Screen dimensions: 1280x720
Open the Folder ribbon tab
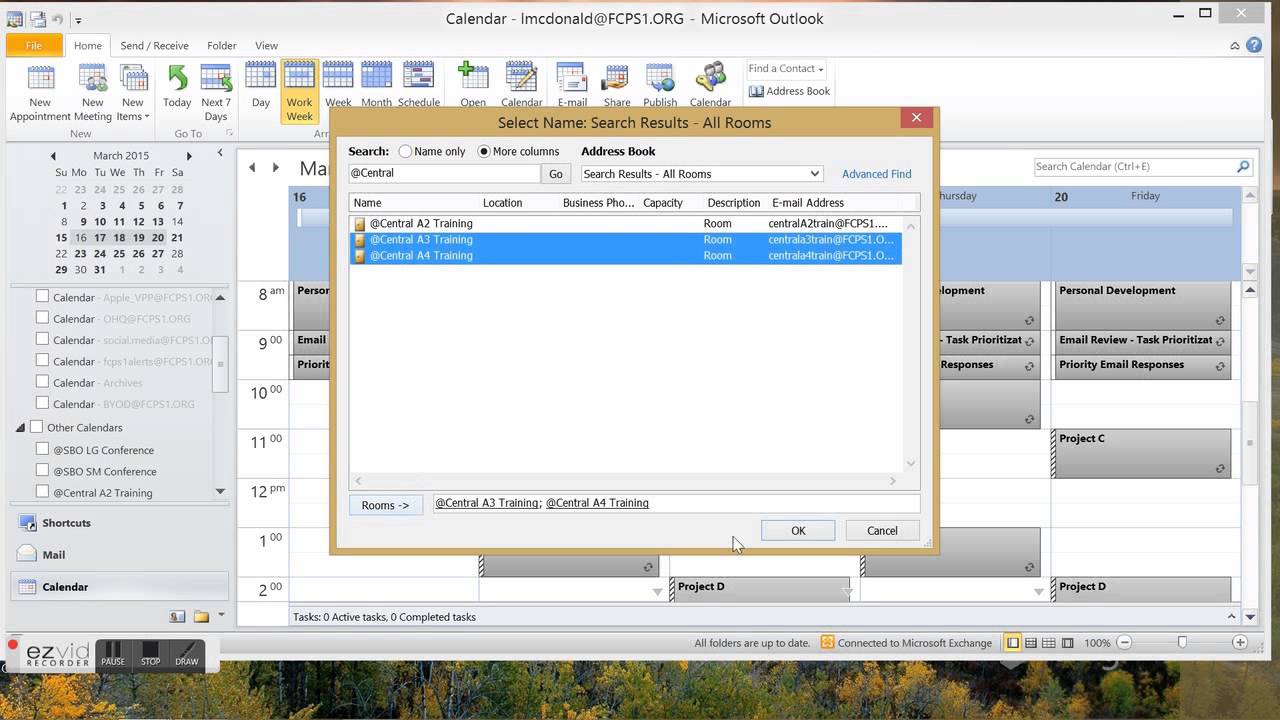tap(222, 45)
